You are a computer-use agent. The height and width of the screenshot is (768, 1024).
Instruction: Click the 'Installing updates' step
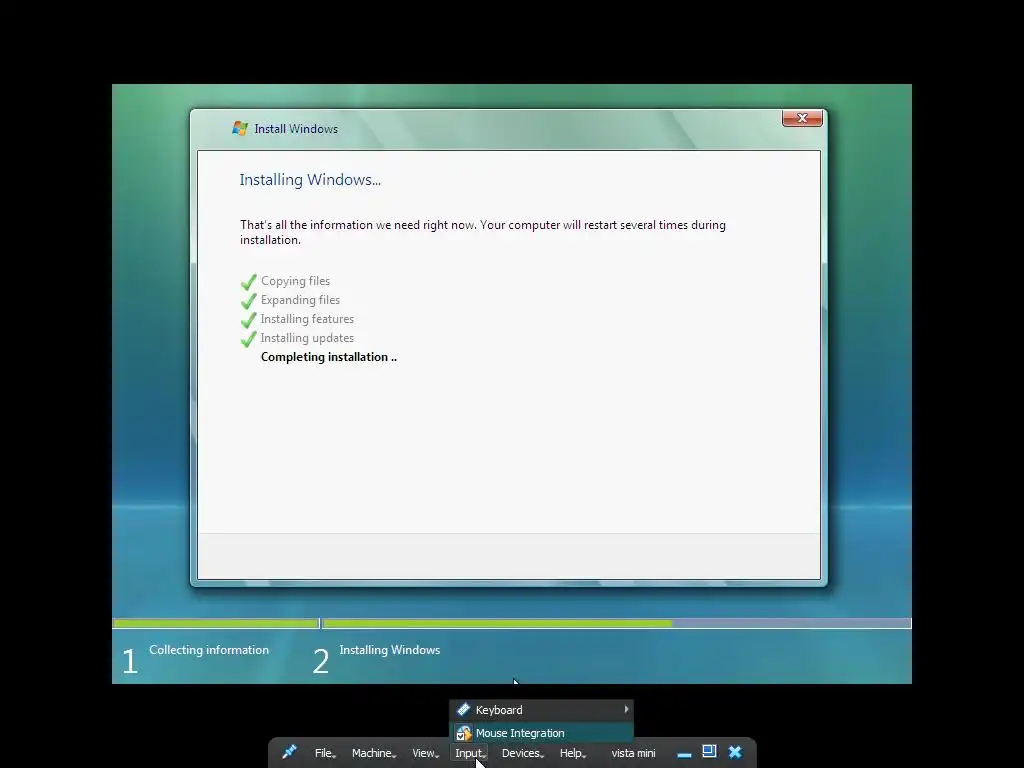pos(307,338)
